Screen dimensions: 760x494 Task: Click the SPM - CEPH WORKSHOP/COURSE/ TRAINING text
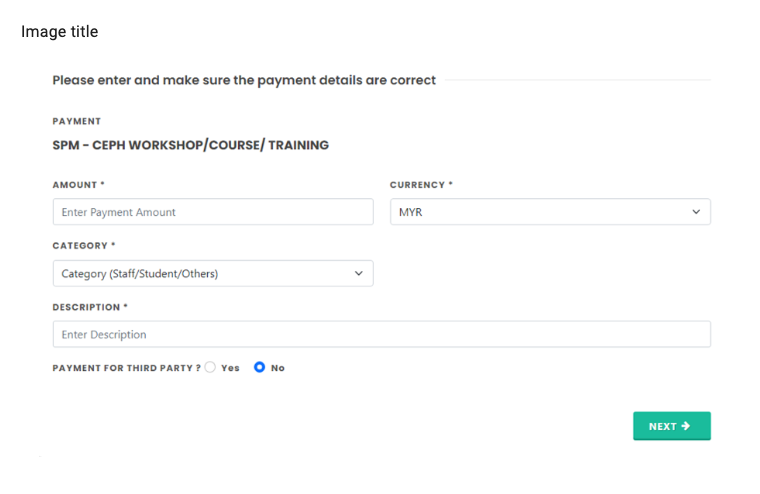pos(190,145)
